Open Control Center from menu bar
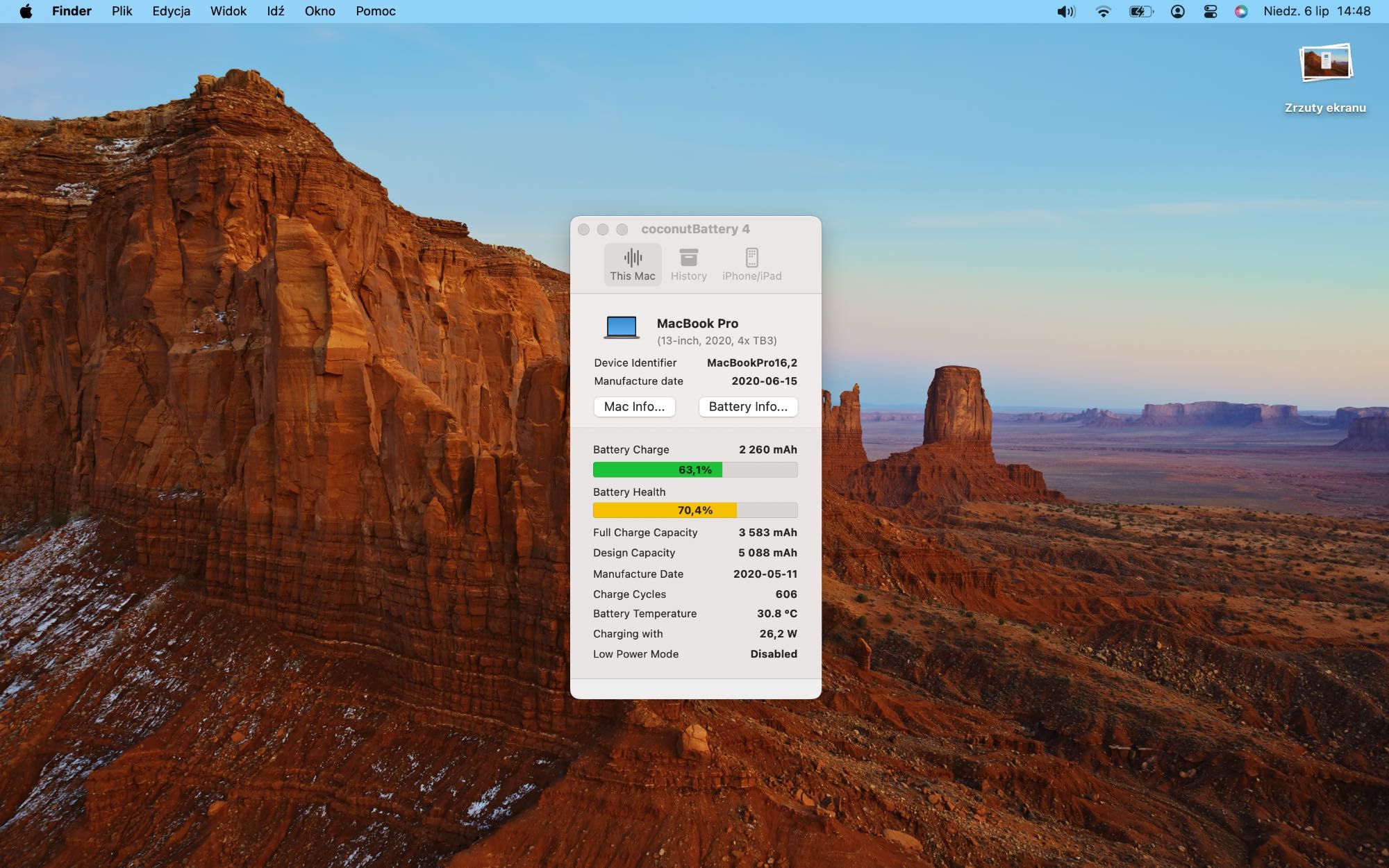Viewport: 1389px width, 868px height. click(1210, 11)
